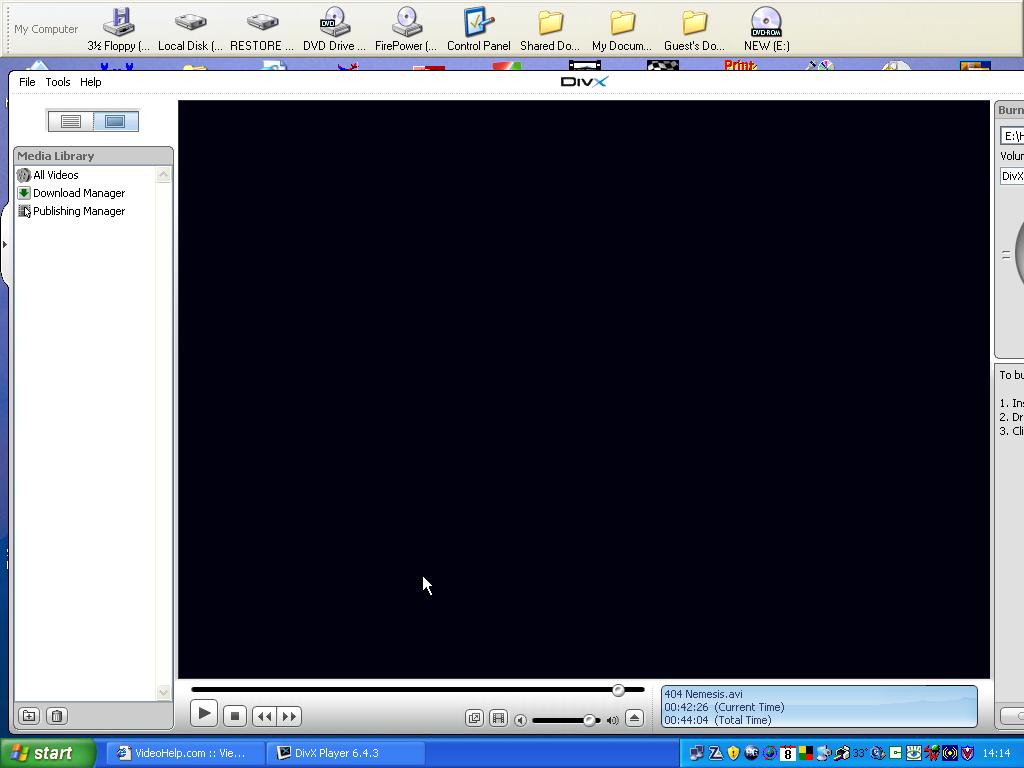Click the My Computer toolbar label
The image size is (1024, 768).
tap(46, 29)
